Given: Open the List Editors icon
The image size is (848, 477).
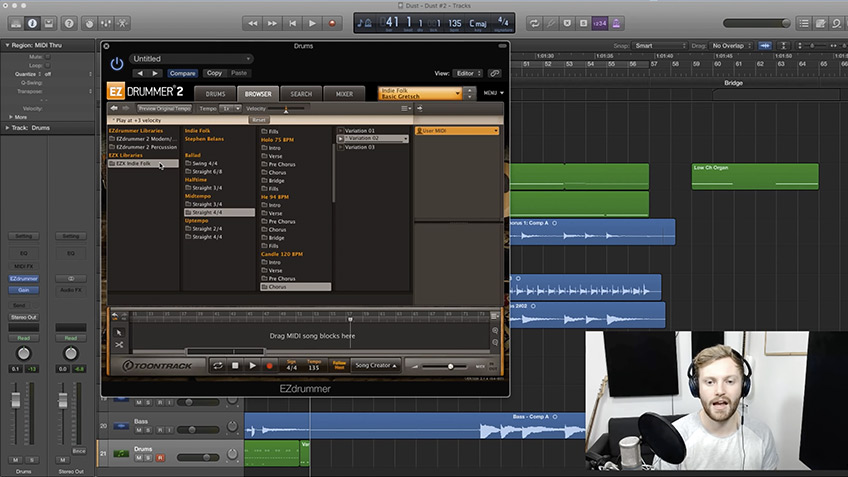Looking at the screenshot, I should click(x=804, y=23).
